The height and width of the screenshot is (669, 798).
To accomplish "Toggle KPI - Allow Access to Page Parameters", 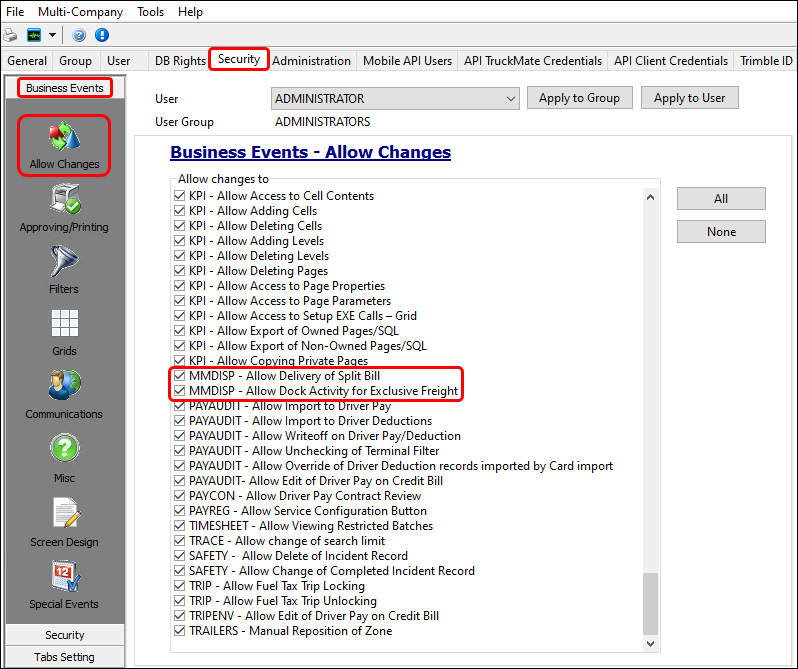I will pyautogui.click(x=179, y=301).
